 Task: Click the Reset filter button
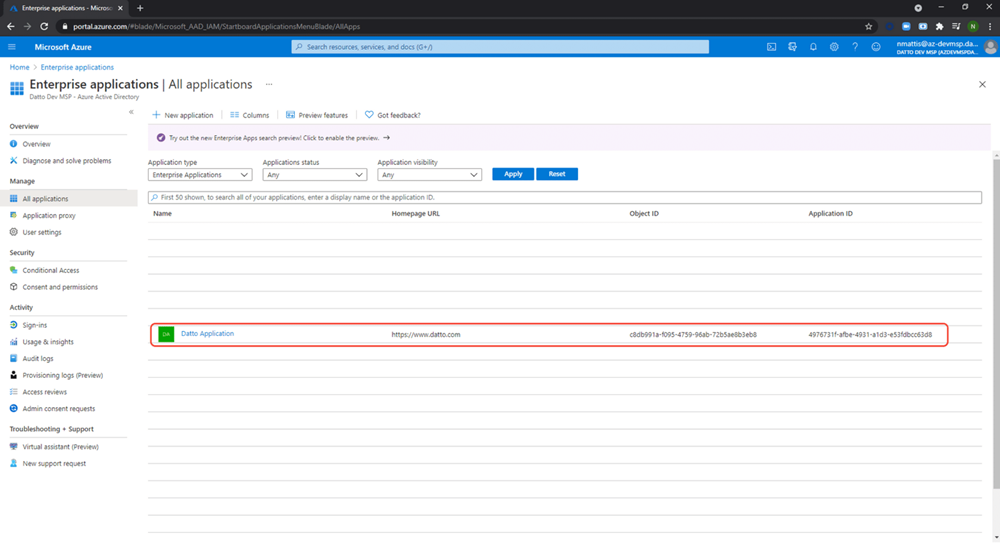point(557,174)
